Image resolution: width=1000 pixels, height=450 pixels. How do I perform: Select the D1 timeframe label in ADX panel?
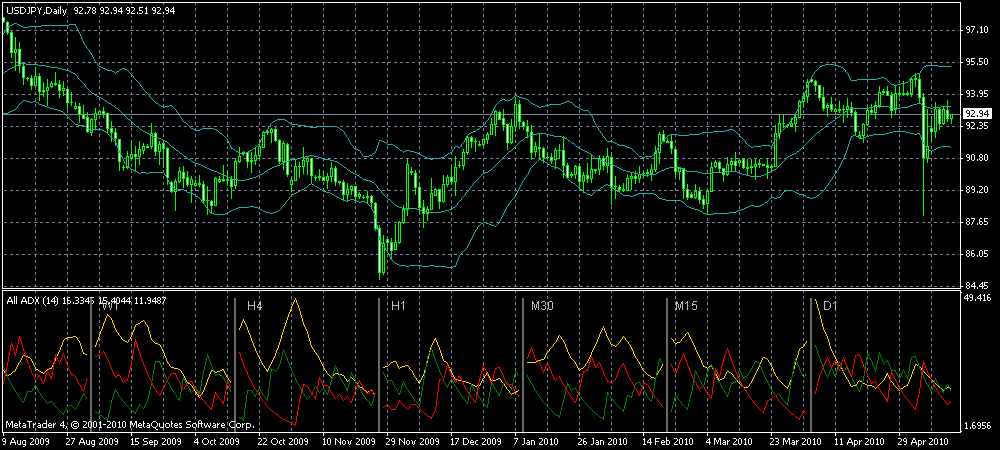830,307
